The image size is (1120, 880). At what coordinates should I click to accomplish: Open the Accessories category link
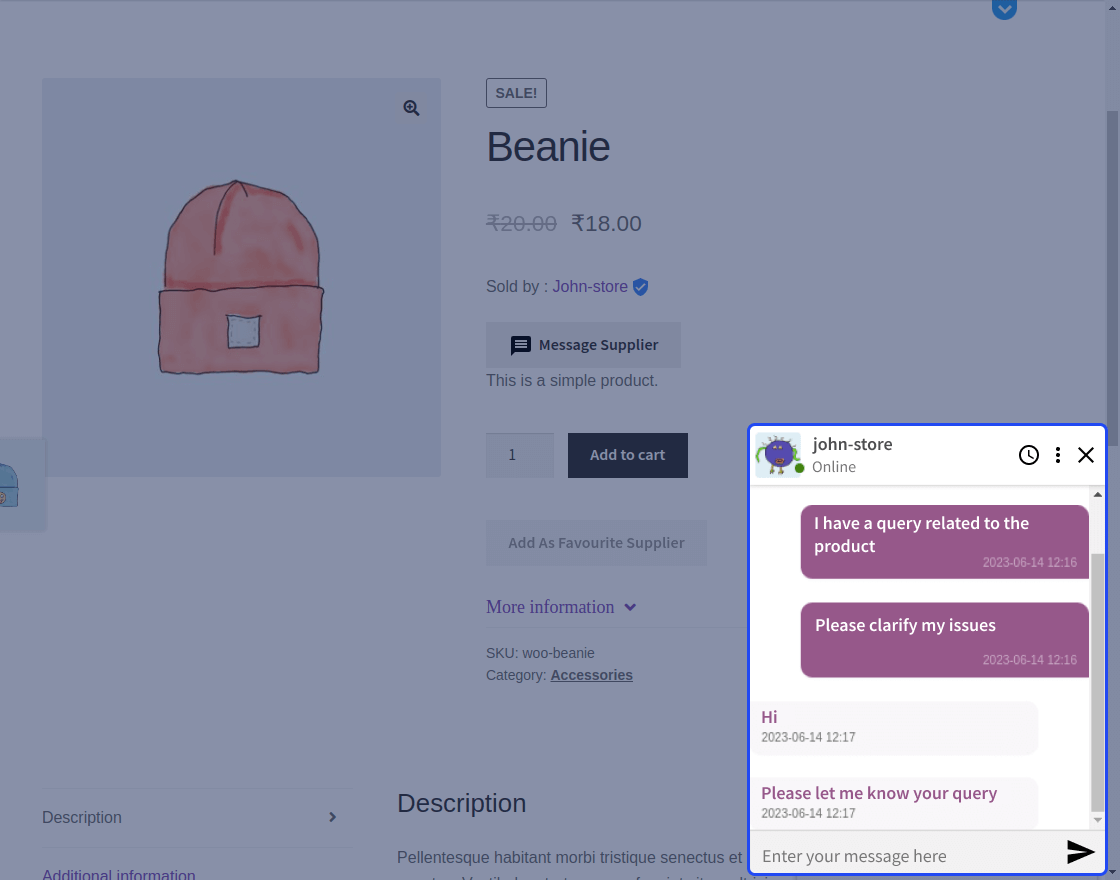(x=591, y=675)
